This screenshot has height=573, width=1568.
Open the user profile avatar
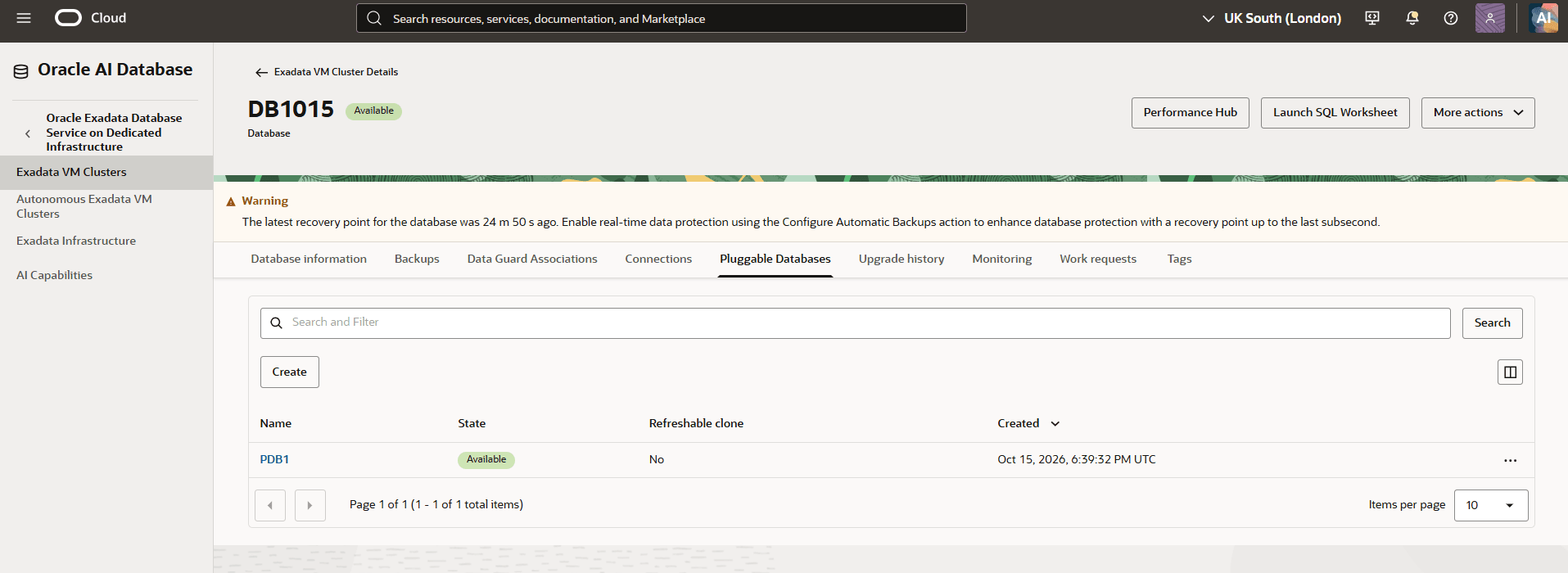pos(1490,18)
